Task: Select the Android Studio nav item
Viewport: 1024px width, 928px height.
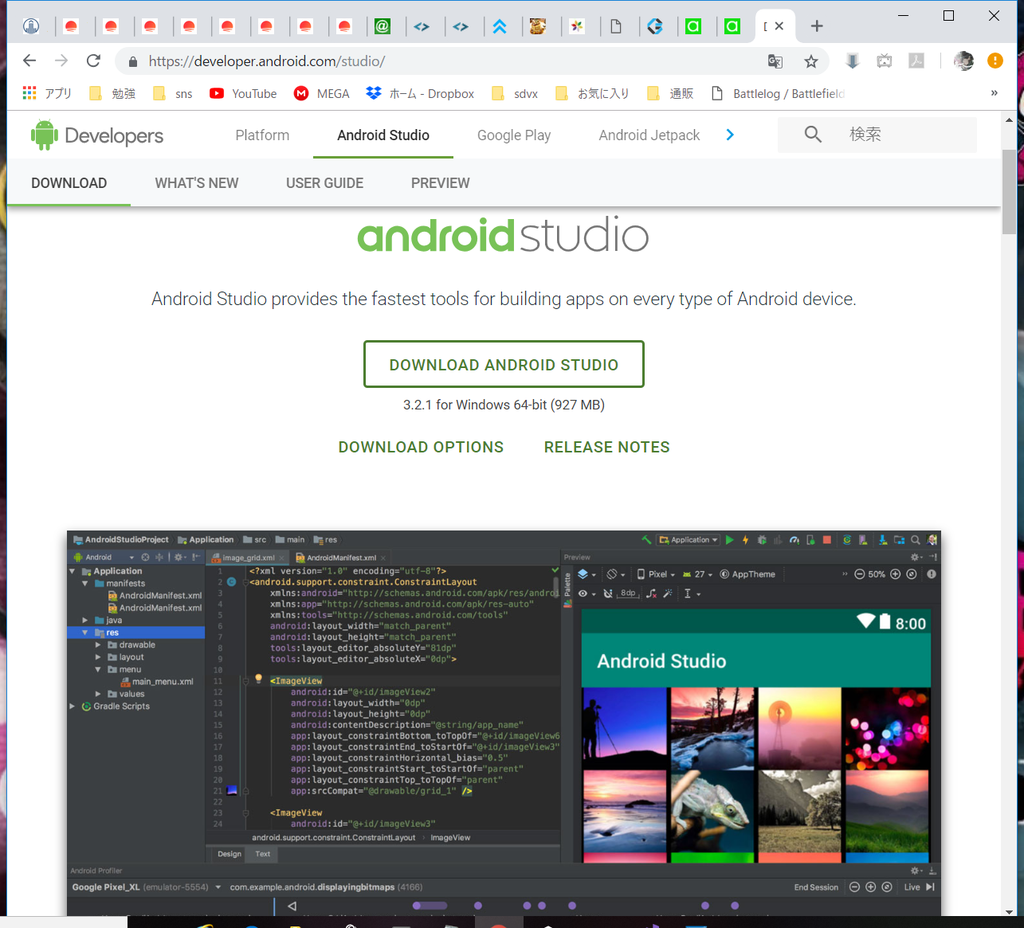Action: point(383,135)
